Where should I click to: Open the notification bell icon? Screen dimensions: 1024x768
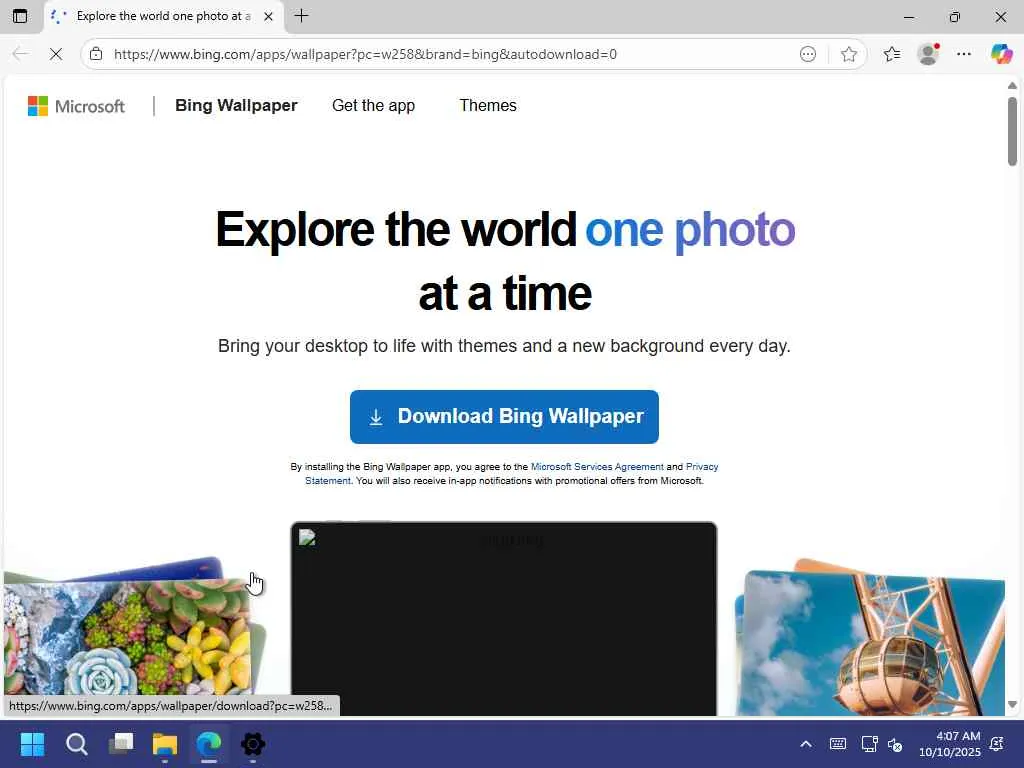coord(997,744)
